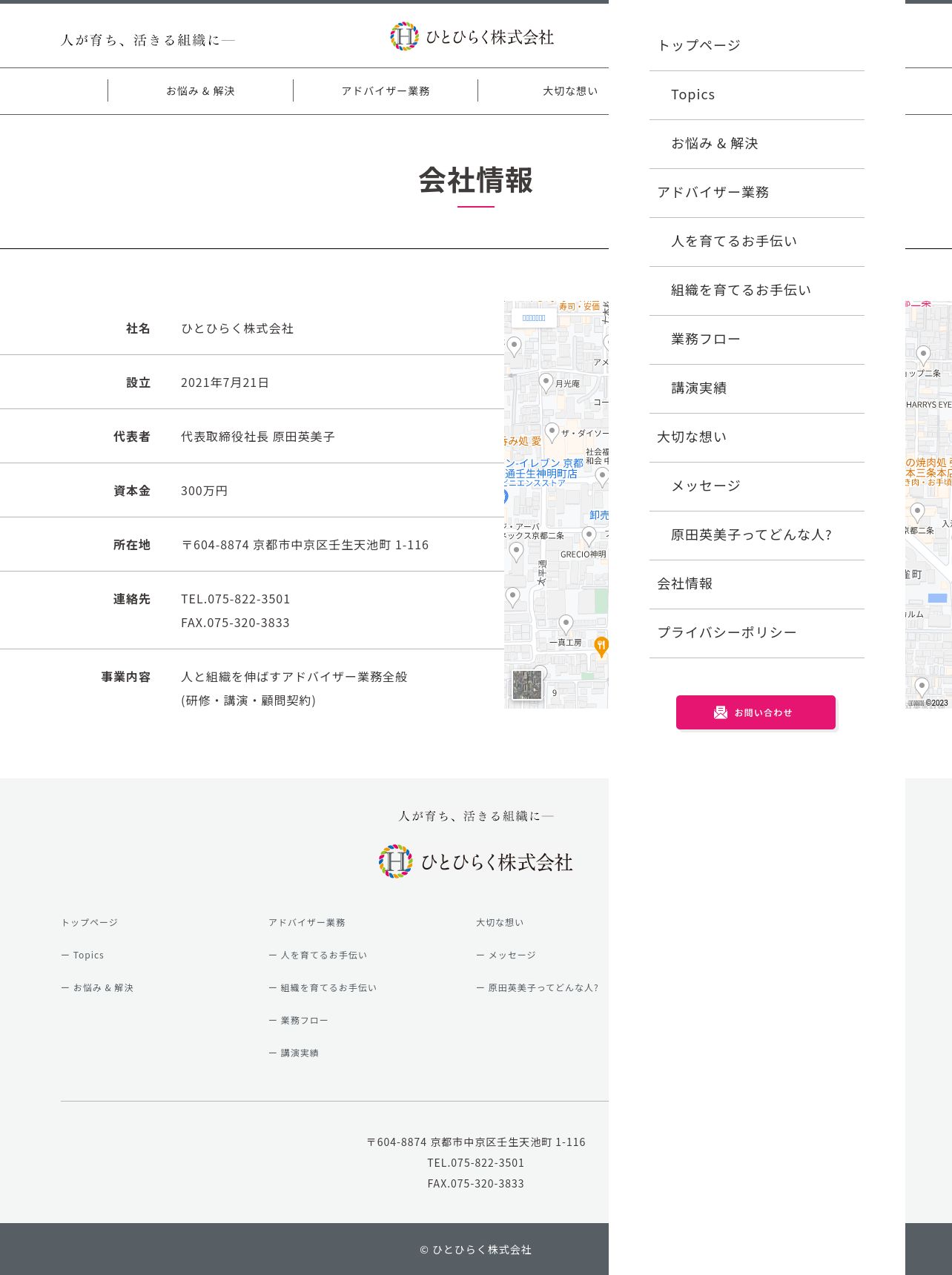Screen dimensions: 952x1275
Task: Click TEL.075-822-3501 in the 連絡先 row
Action: (x=236, y=599)
